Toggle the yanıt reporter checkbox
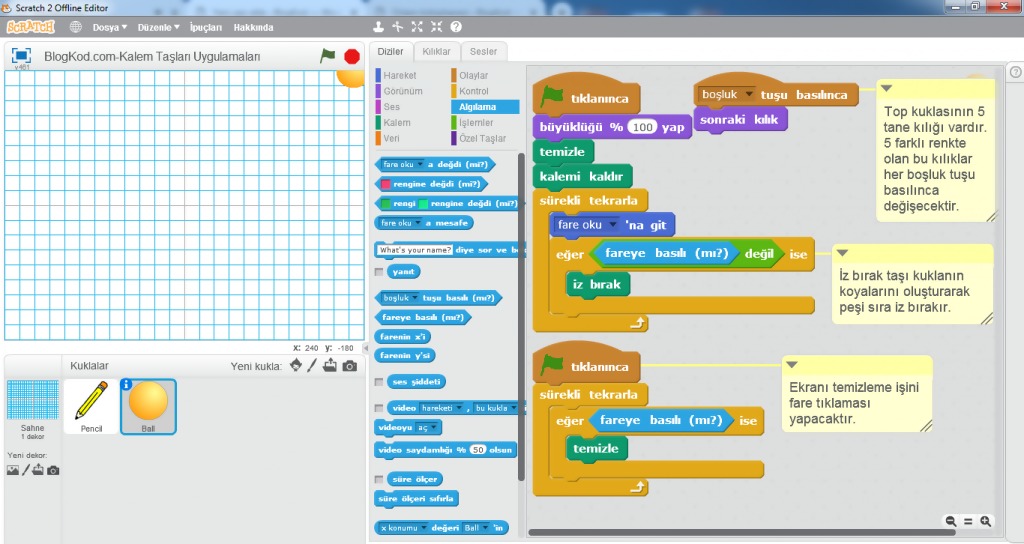The image size is (1024, 544). click(x=379, y=272)
